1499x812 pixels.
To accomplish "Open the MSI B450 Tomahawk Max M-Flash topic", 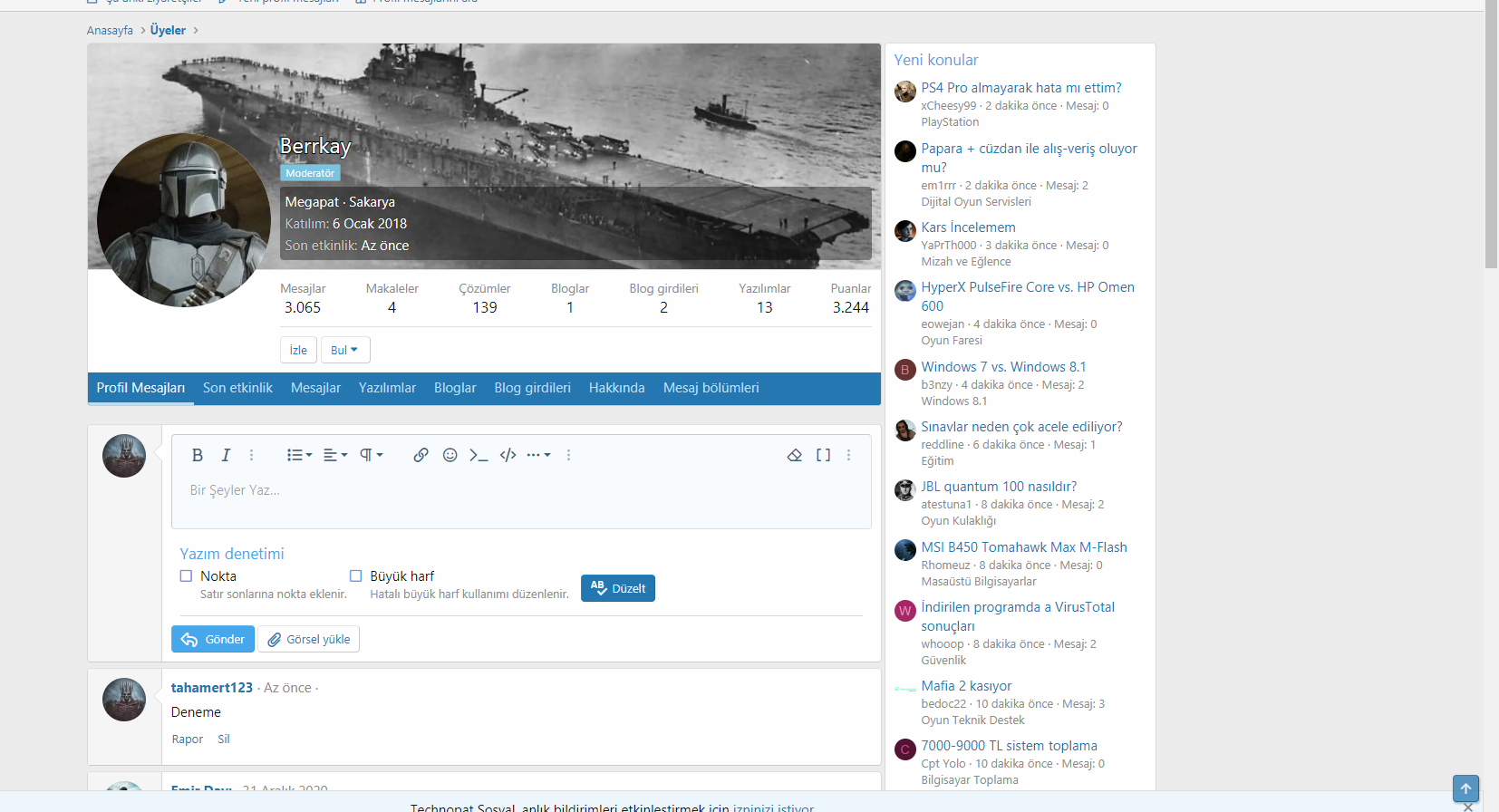I will [x=1024, y=547].
